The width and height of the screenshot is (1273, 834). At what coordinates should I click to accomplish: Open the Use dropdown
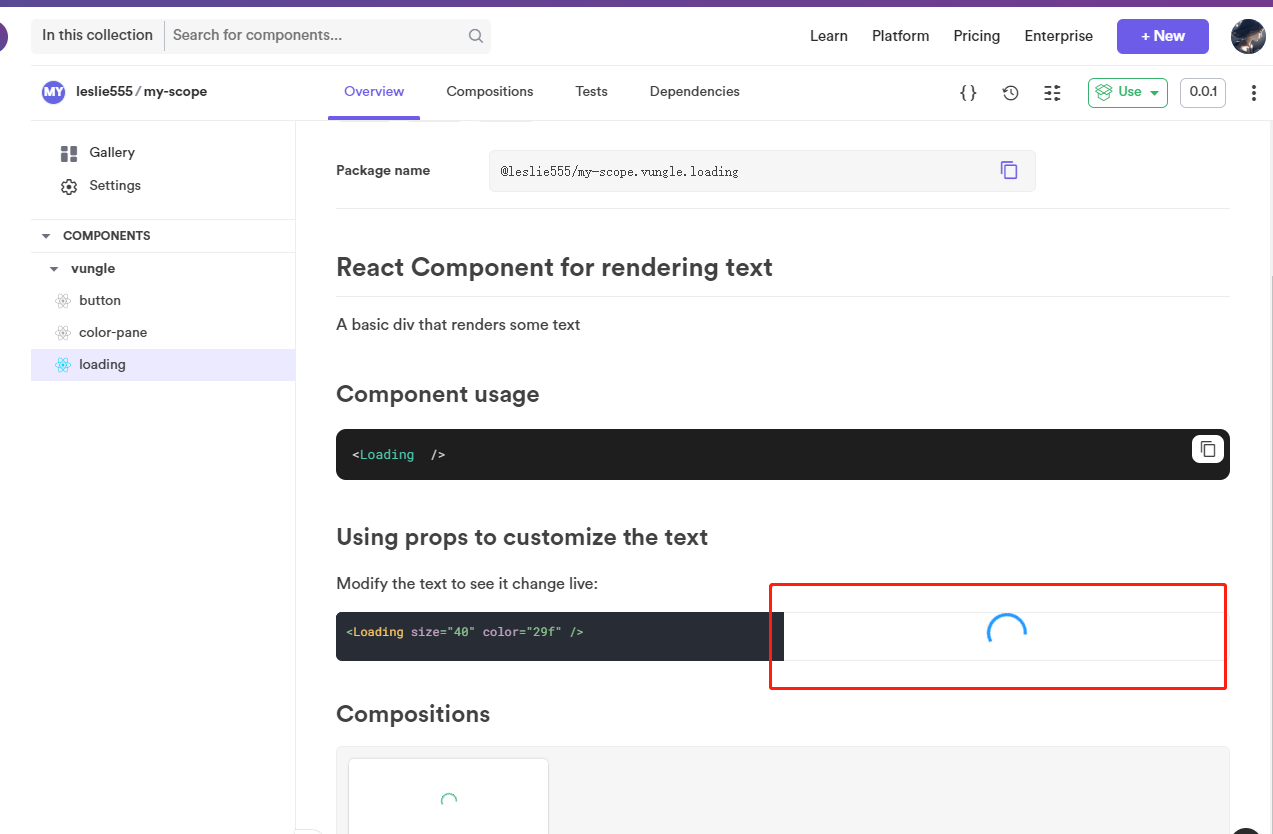coord(1127,92)
